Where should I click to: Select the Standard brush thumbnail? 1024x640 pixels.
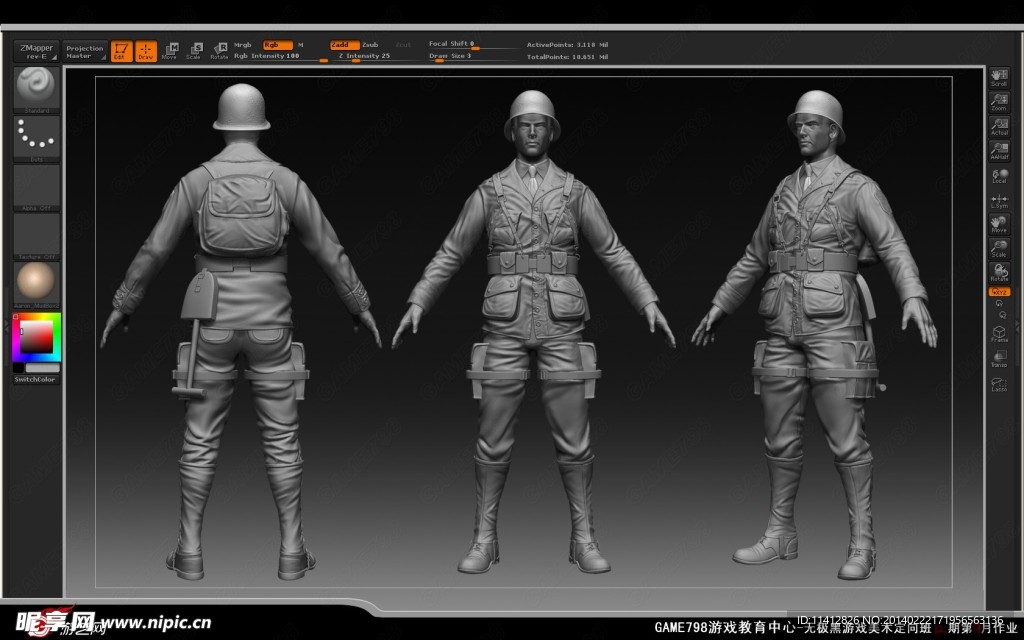pyautogui.click(x=36, y=90)
